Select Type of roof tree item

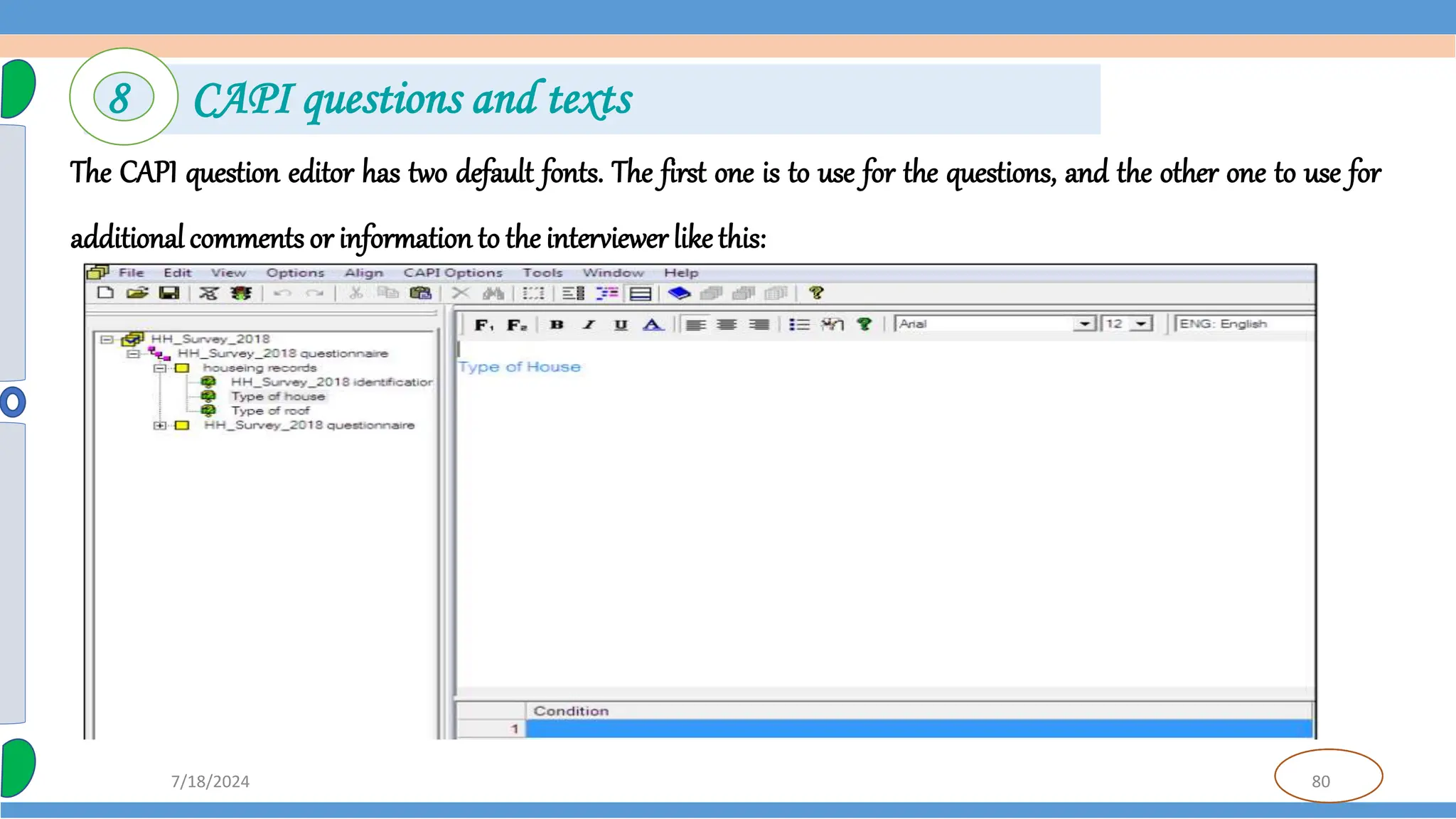[270, 411]
